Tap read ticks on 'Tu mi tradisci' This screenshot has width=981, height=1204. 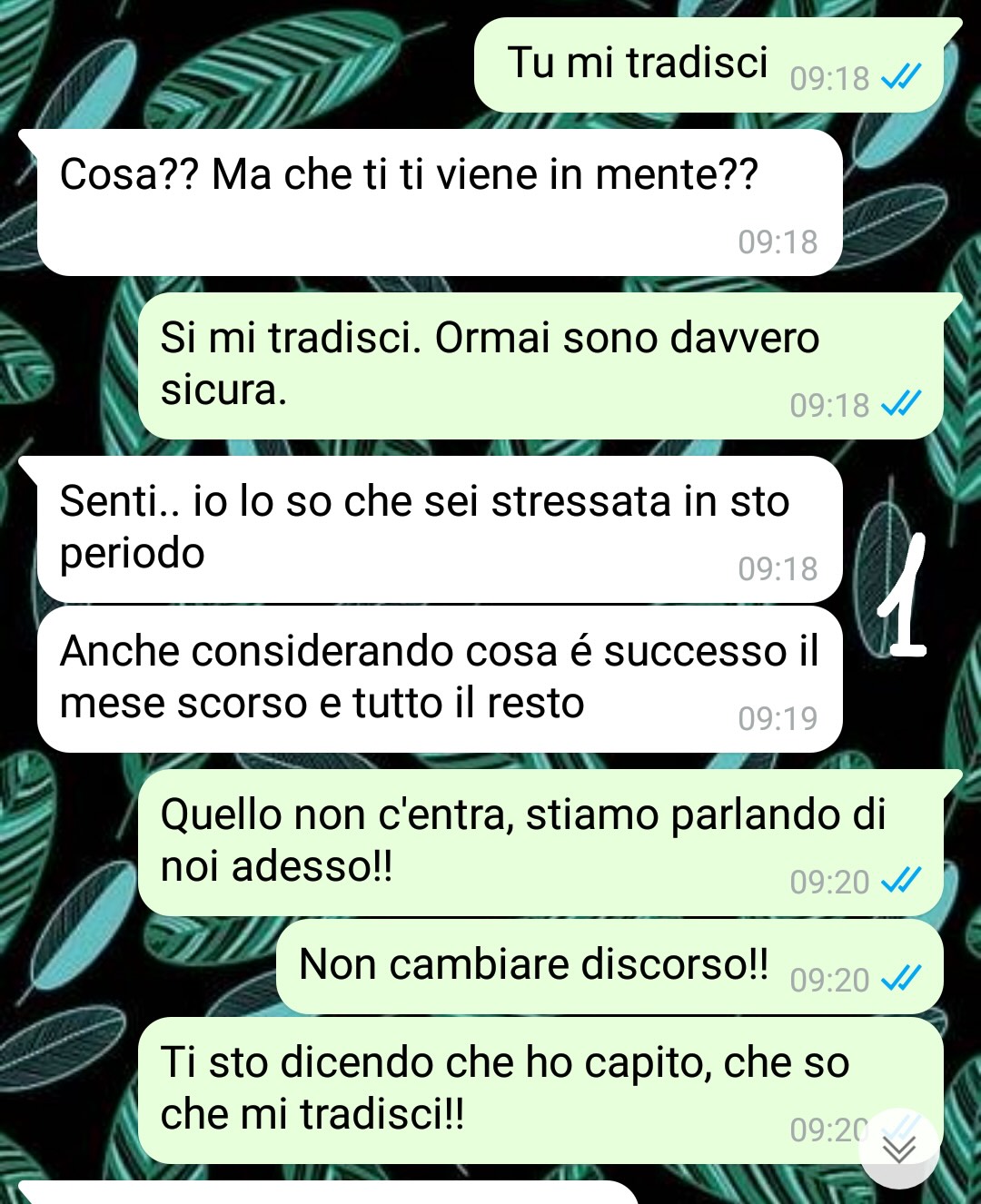(901, 78)
